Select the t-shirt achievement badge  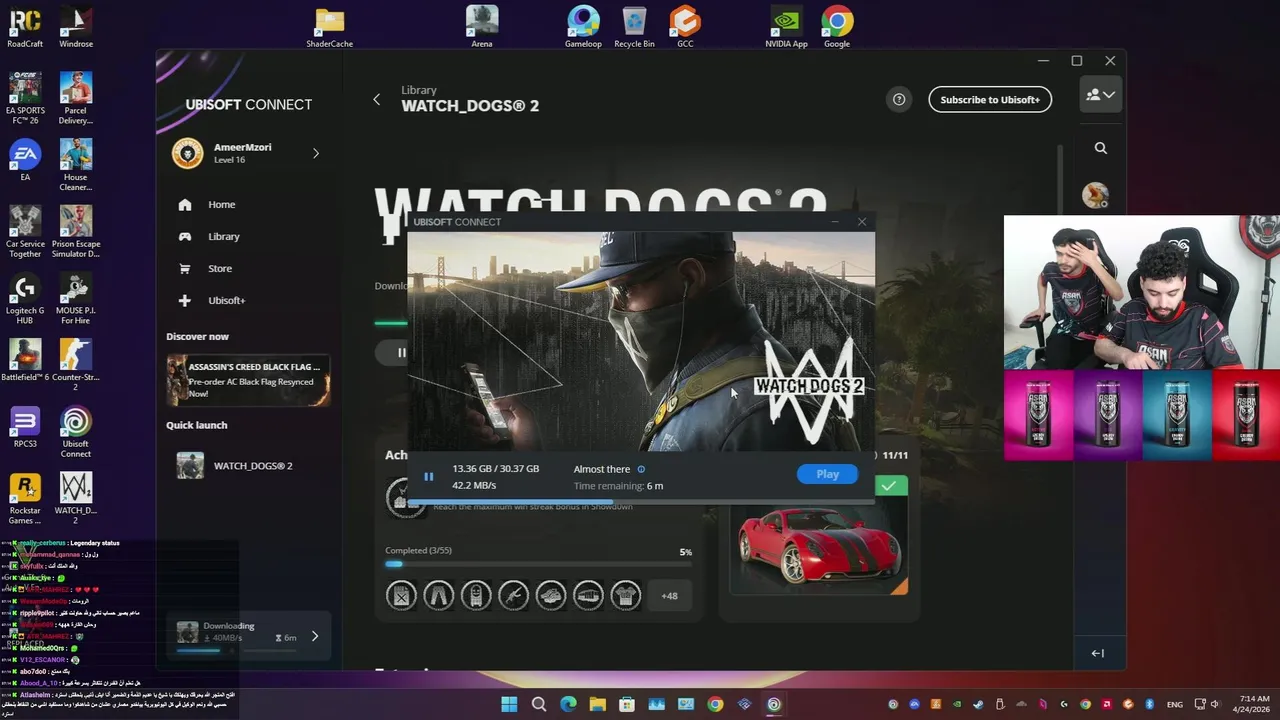coord(626,596)
